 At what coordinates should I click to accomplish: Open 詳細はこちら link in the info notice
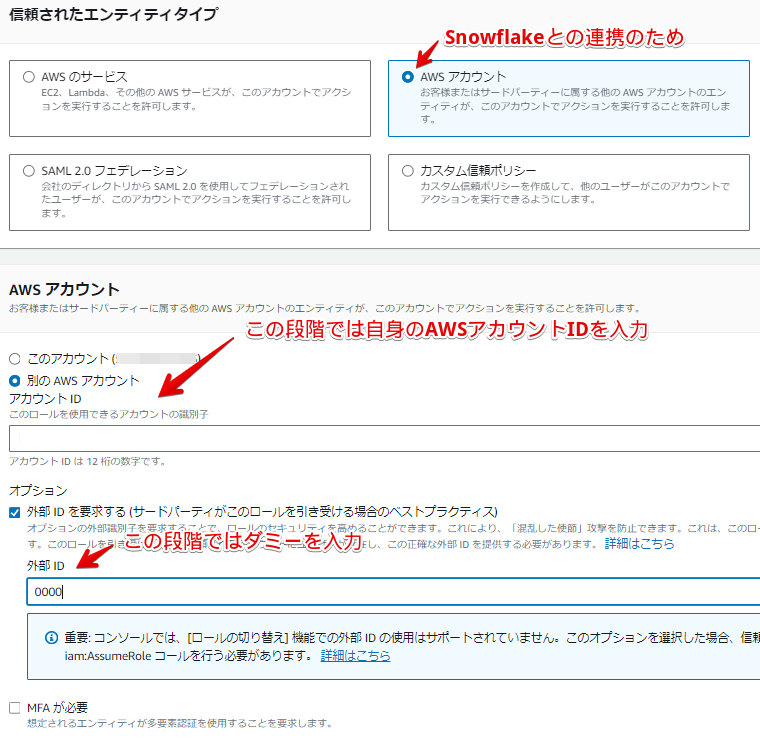[355, 656]
